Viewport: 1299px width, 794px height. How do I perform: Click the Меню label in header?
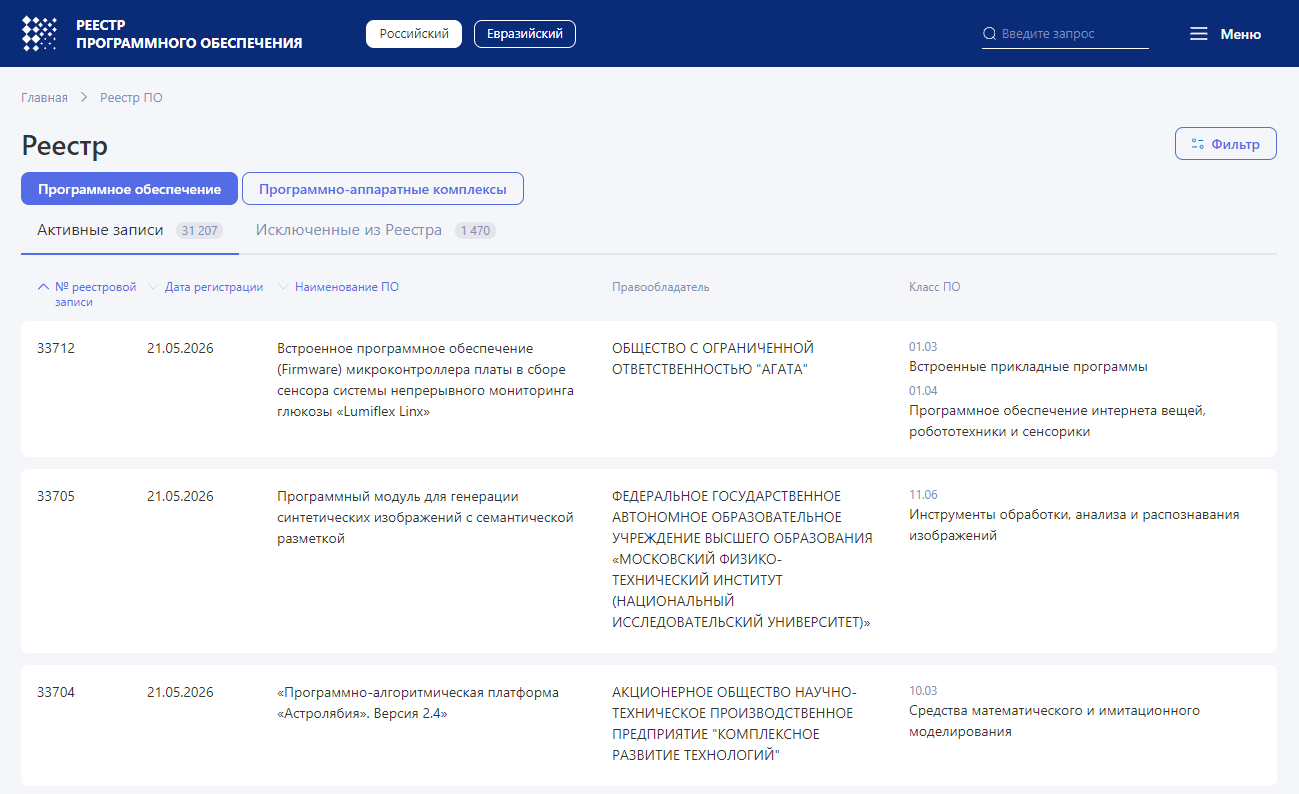tap(1240, 34)
